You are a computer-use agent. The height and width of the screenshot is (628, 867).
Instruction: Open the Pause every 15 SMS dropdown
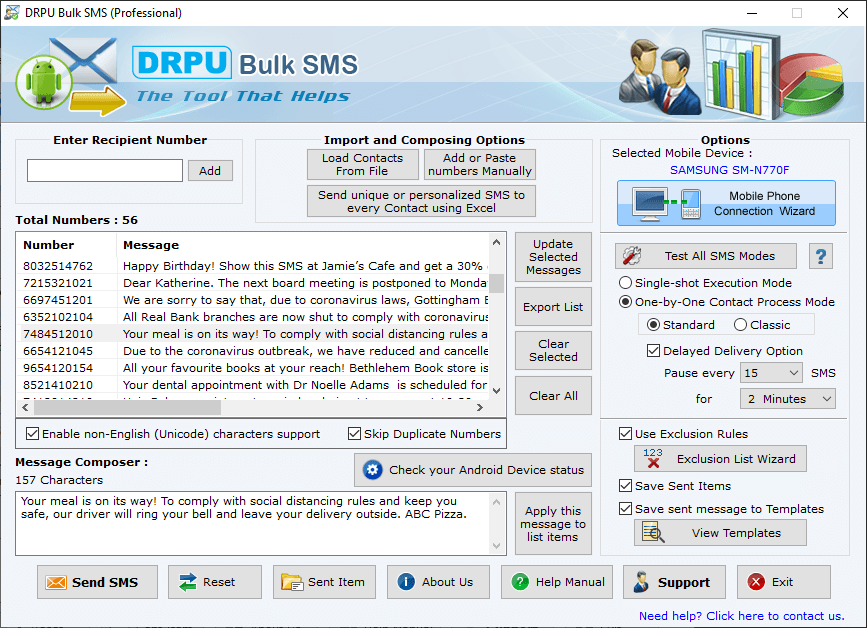(x=771, y=373)
